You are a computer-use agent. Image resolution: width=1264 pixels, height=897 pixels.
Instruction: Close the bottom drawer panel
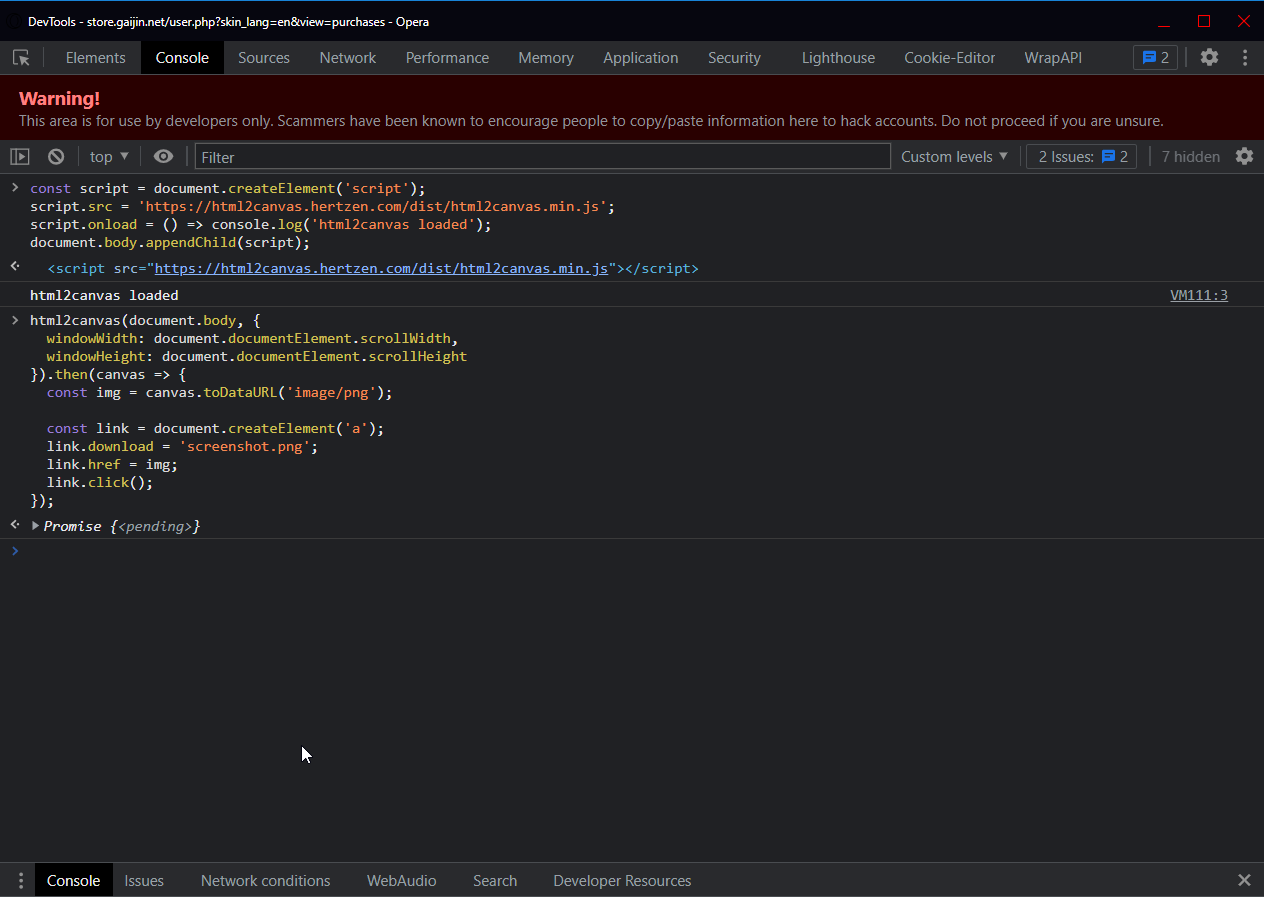tap(1244, 880)
